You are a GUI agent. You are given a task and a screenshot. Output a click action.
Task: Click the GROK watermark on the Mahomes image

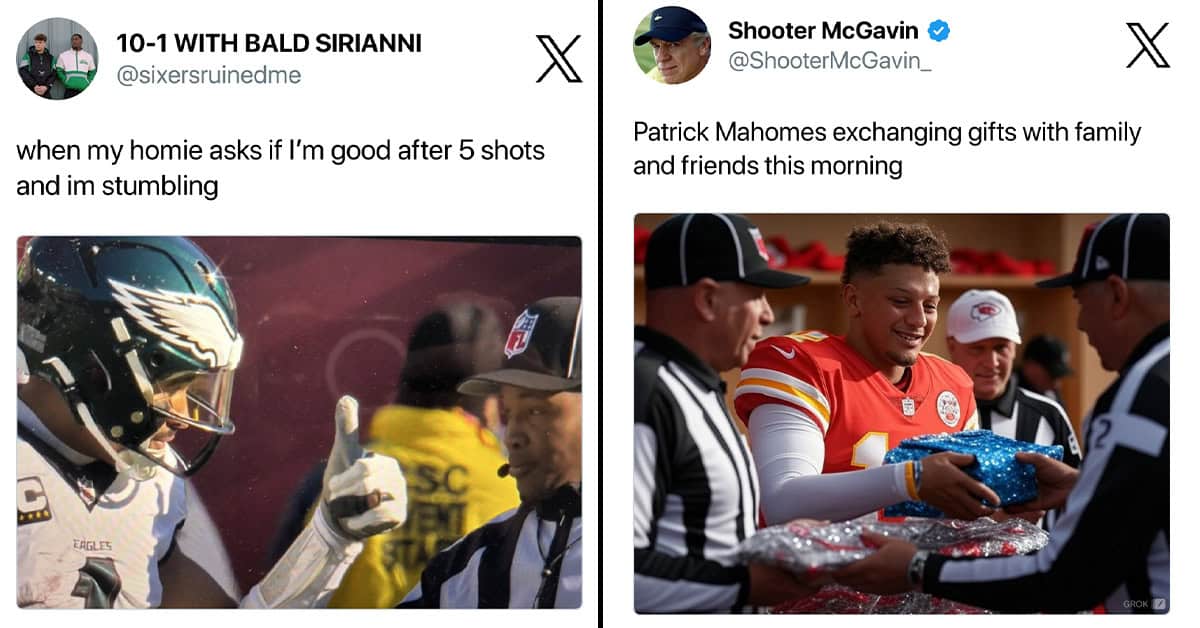pyautogui.click(x=1144, y=604)
